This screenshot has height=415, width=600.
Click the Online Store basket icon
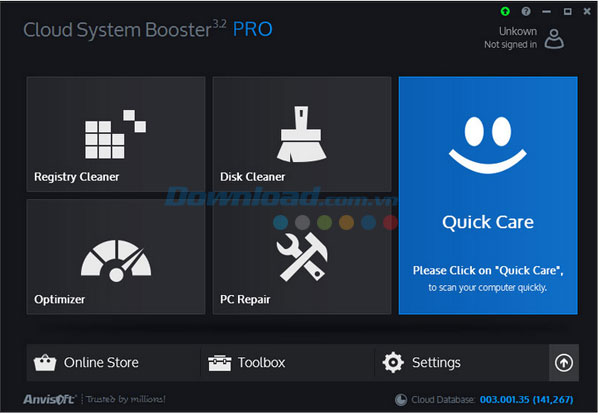(45, 363)
